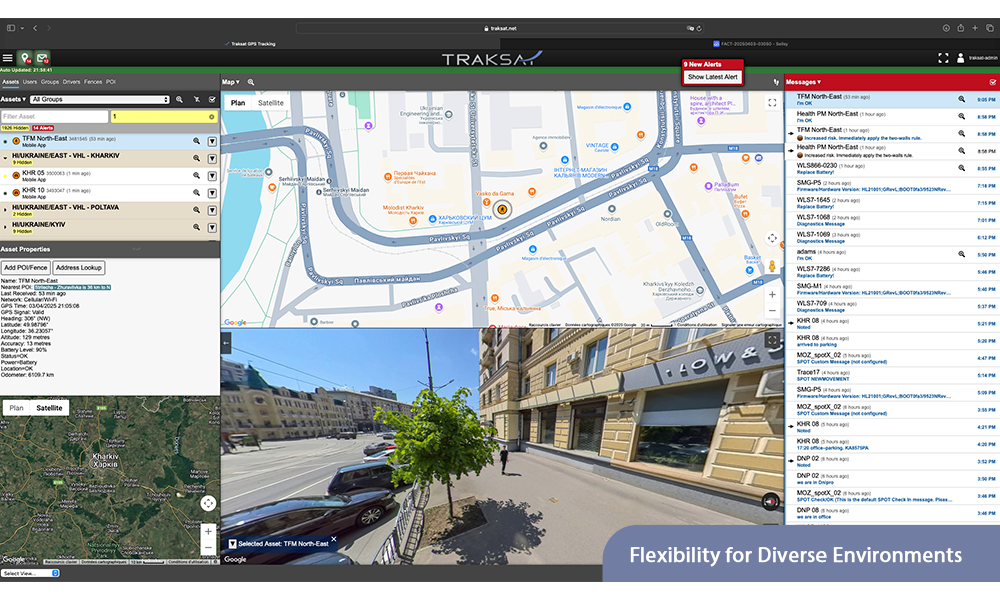Enter fullscreen mode from the top bar

[x=943, y=58]
